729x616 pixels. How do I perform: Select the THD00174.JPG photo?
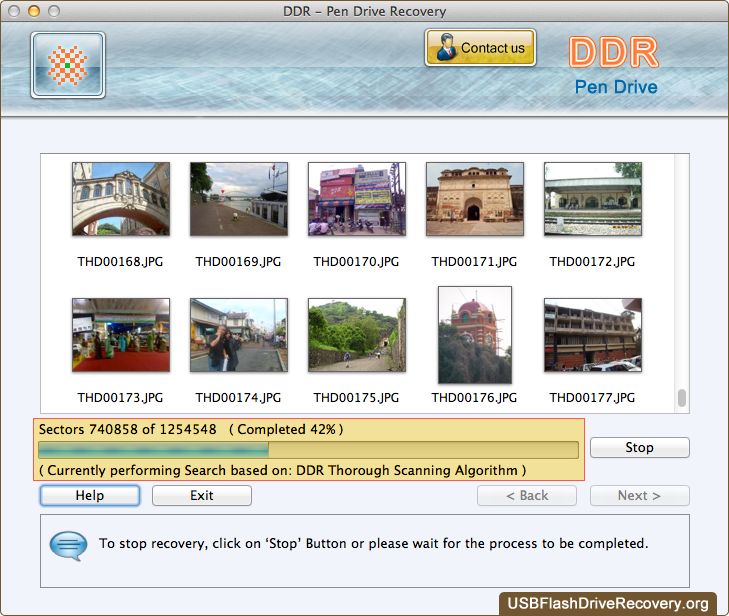(239, 335)
